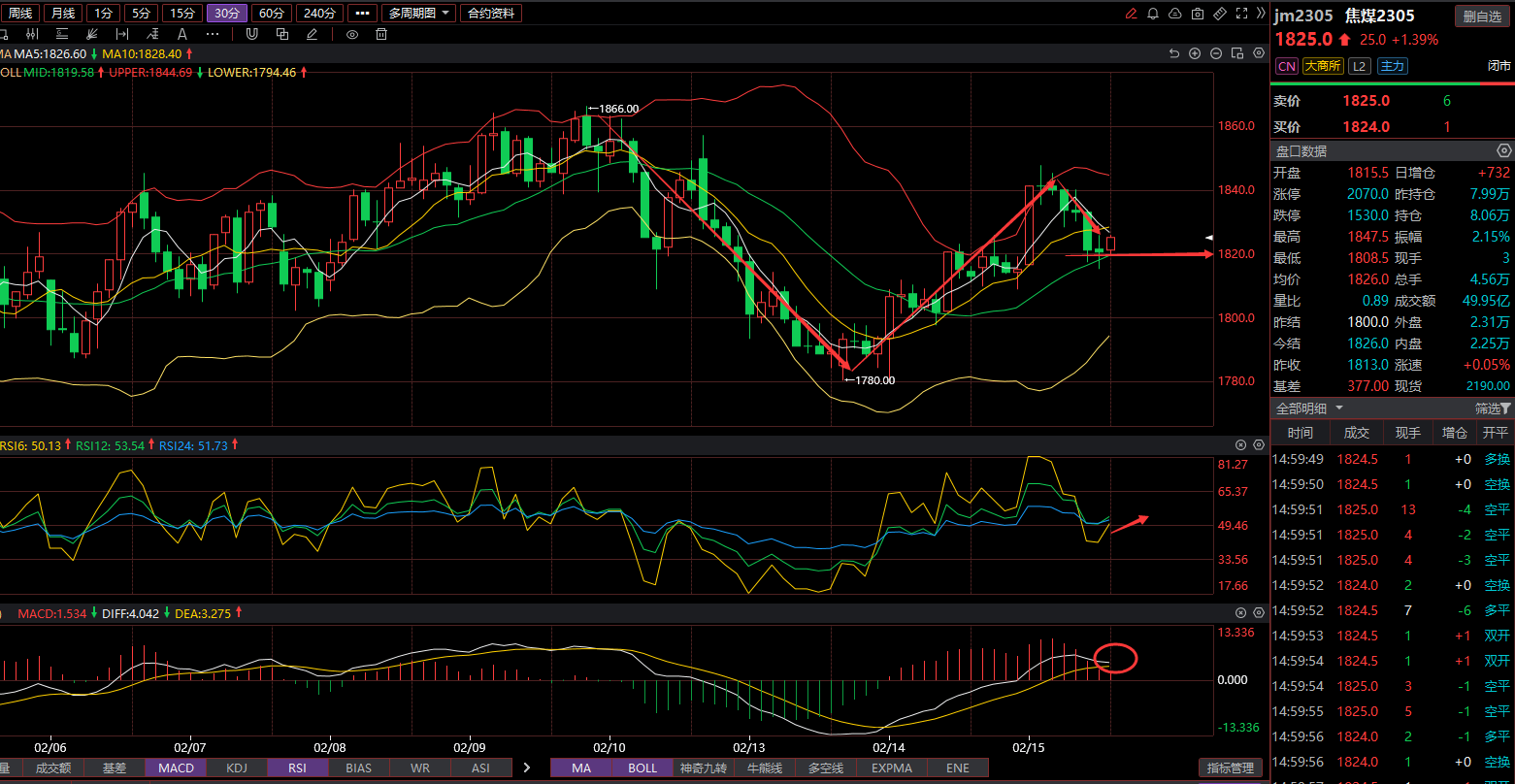Click the undo arrow above the chart
This screenshot has width=1515, height=784.
click(1174, 53)
